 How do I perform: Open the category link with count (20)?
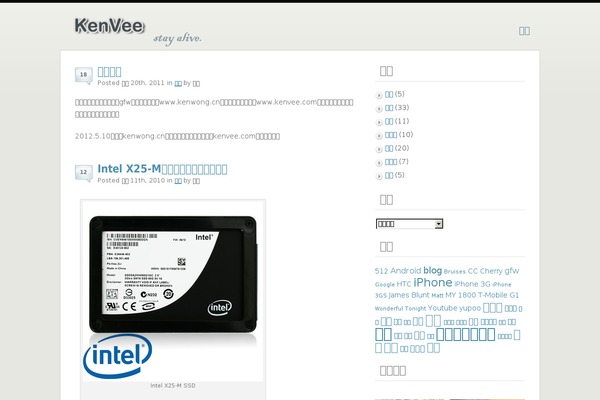point(389,148)
